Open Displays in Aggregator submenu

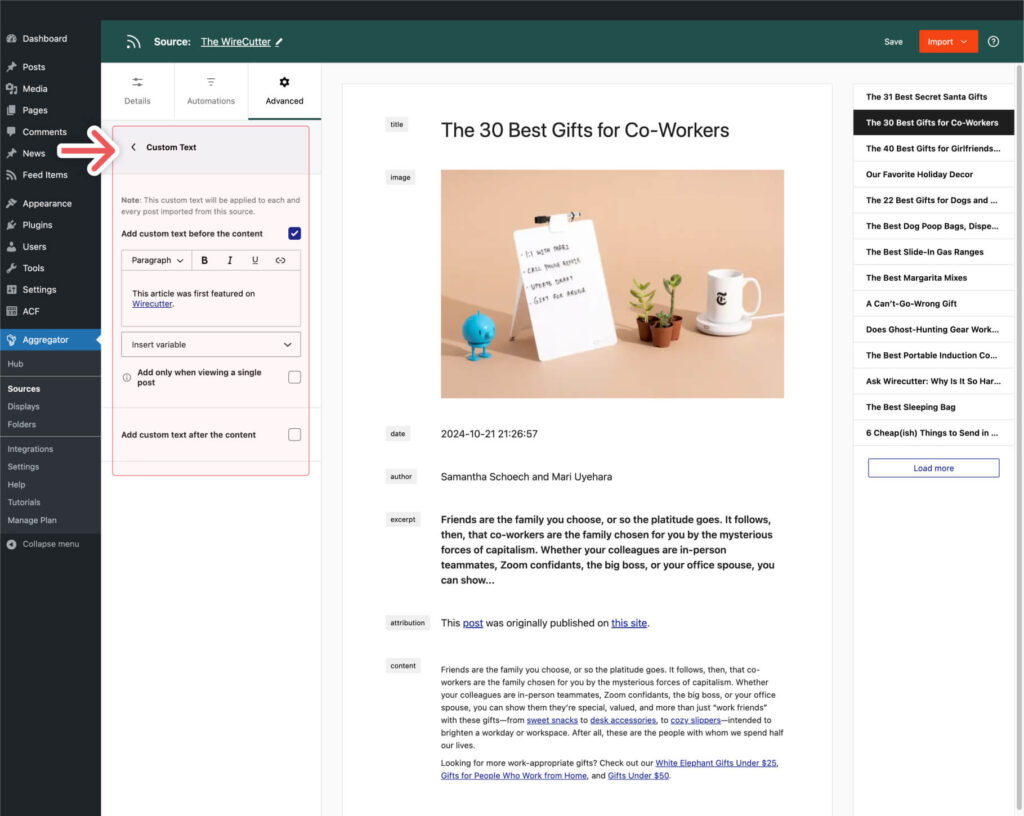(x=24, y=406)
